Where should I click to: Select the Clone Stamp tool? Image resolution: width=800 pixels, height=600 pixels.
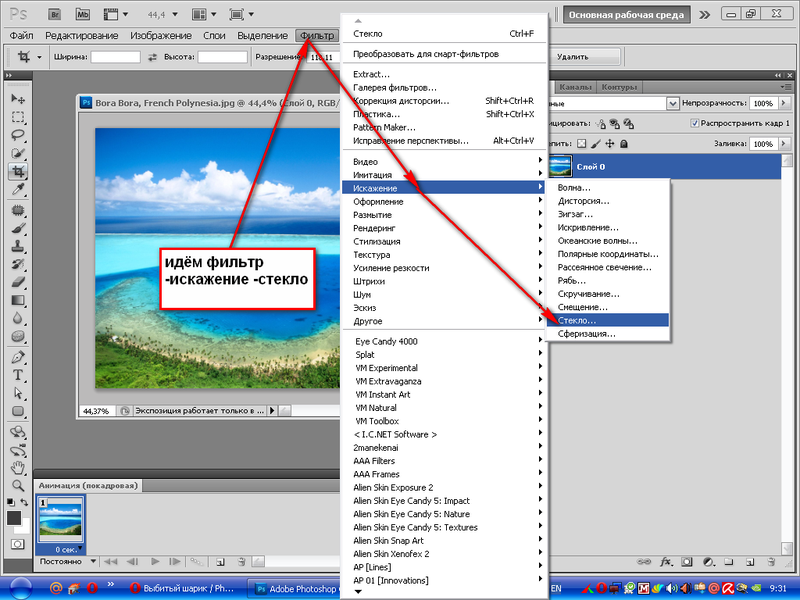coord(18,246)
